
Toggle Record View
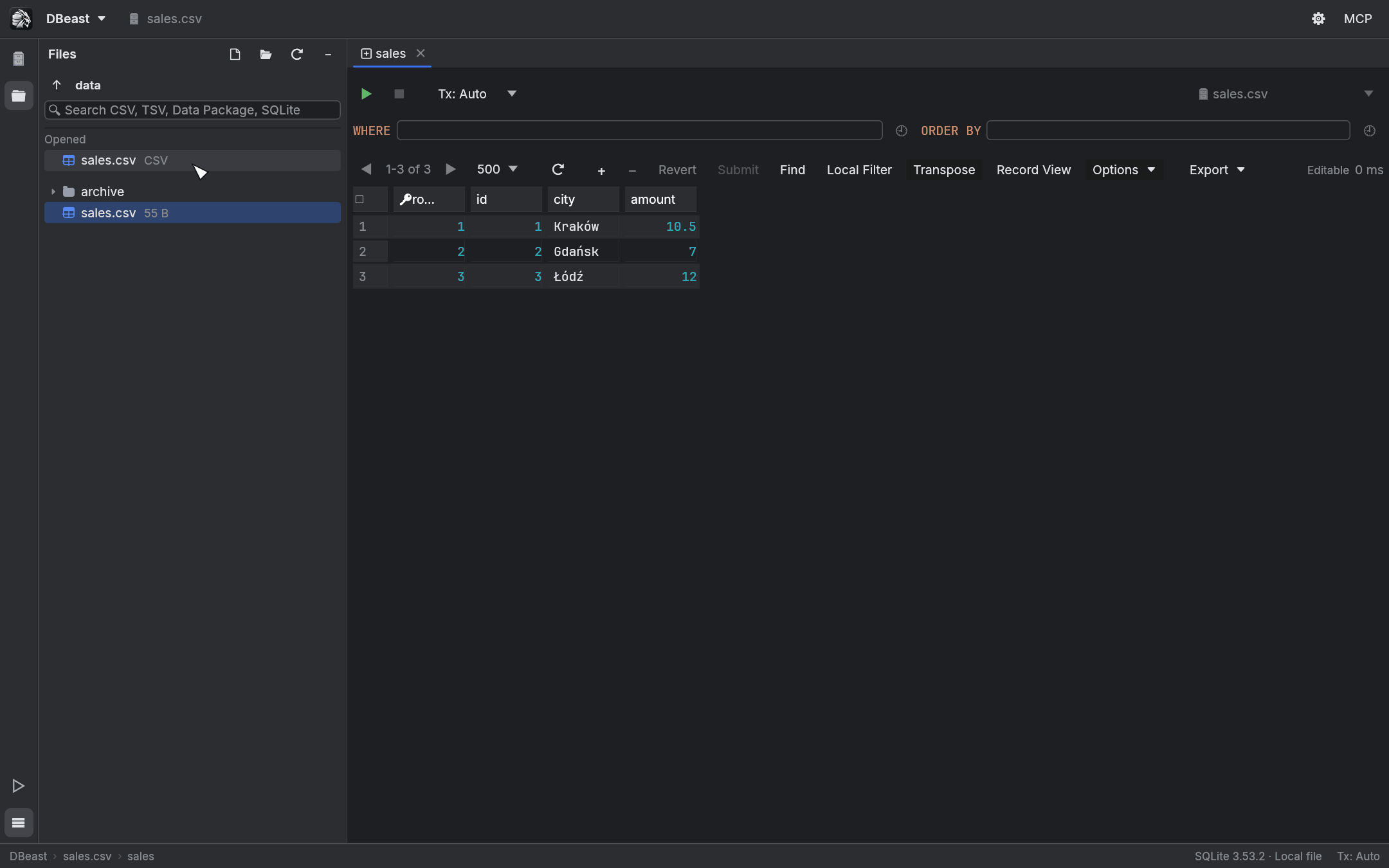coord(1033,170)
